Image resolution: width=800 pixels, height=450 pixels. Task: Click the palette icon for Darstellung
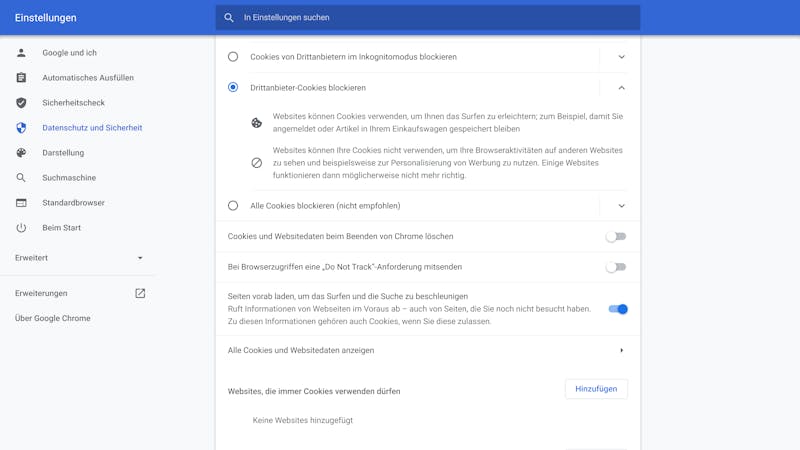[21, 153]
